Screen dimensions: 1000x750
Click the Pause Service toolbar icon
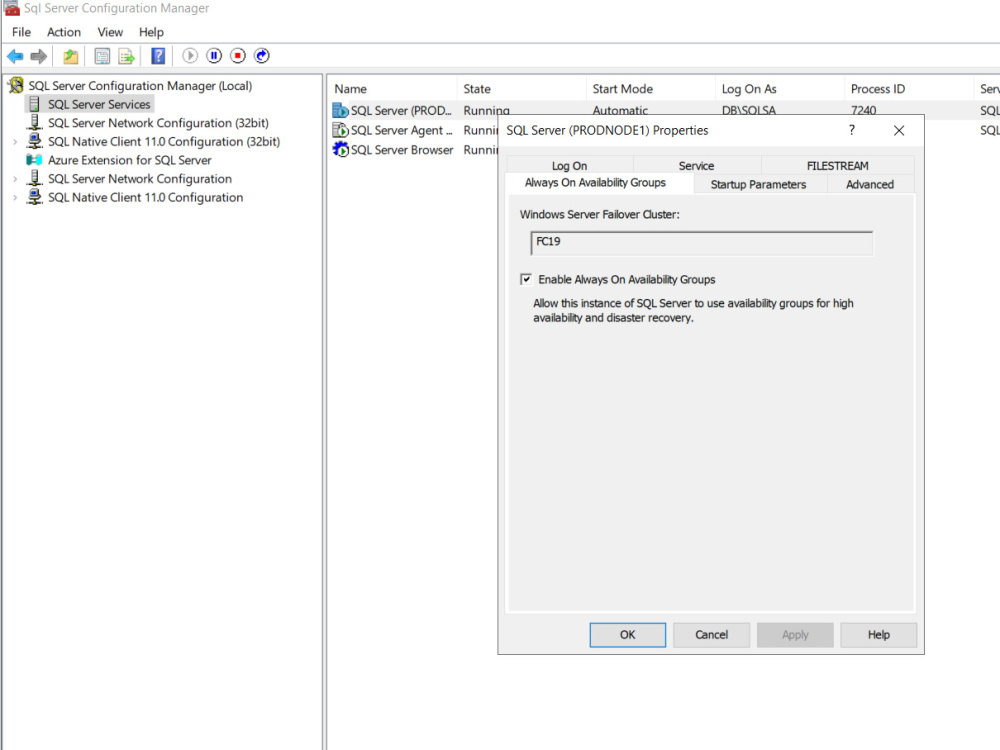tap(214, 56)
